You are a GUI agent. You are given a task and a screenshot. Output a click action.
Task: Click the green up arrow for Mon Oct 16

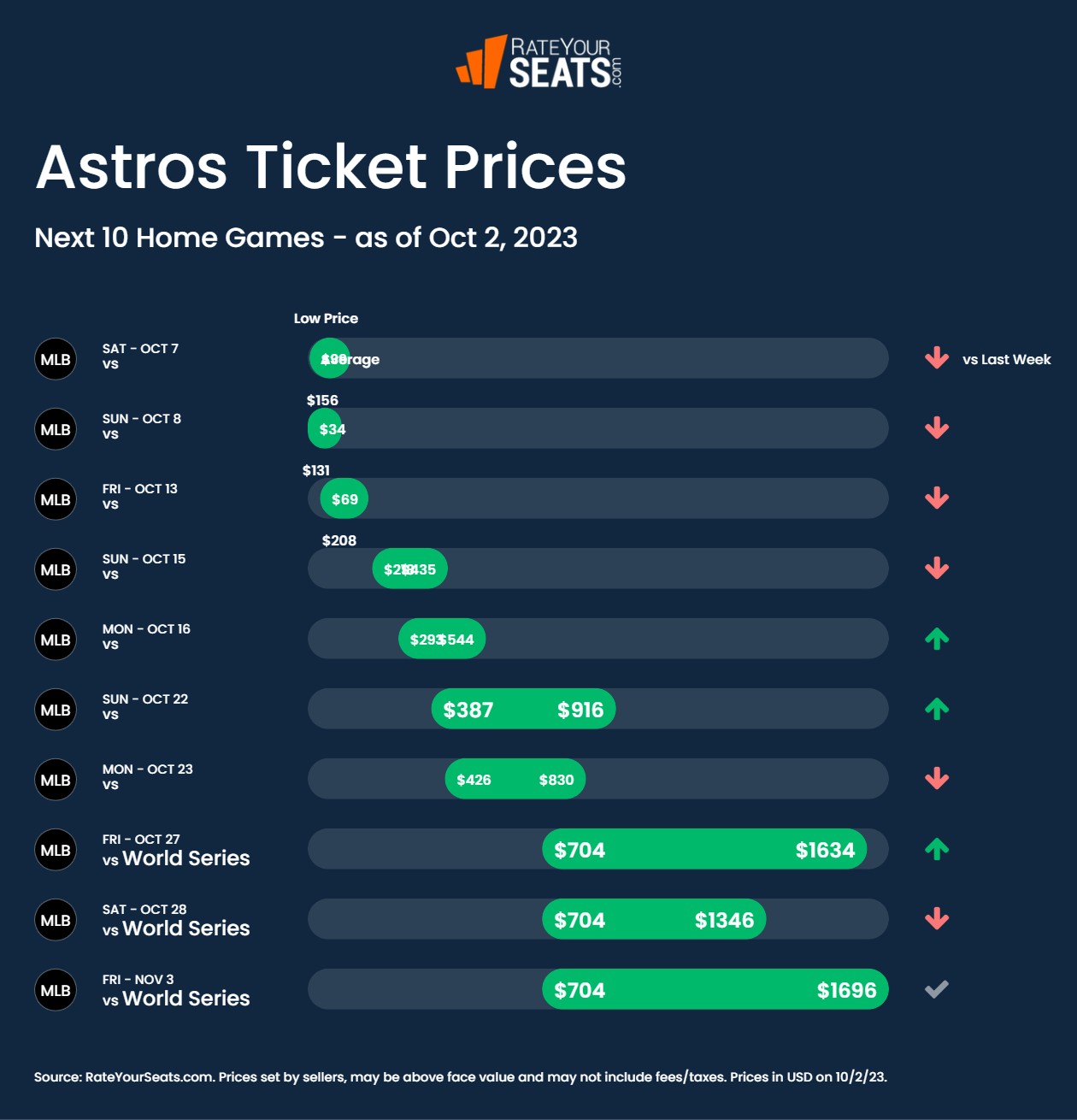point(937,639)
